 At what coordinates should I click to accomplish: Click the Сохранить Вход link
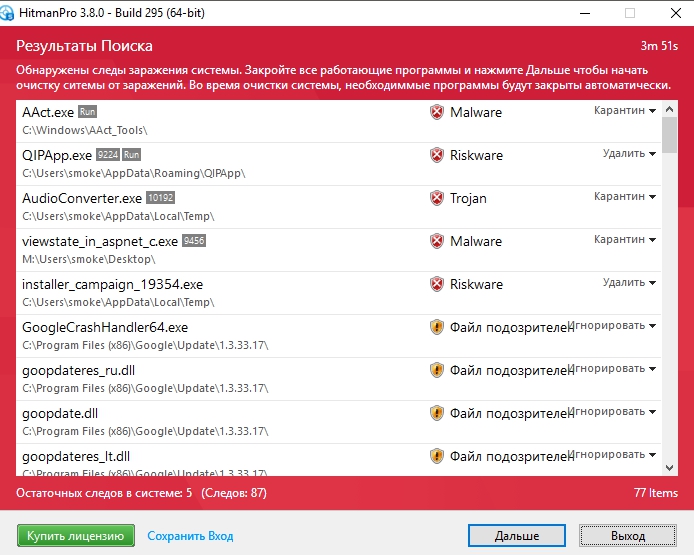tap(190, 536)
